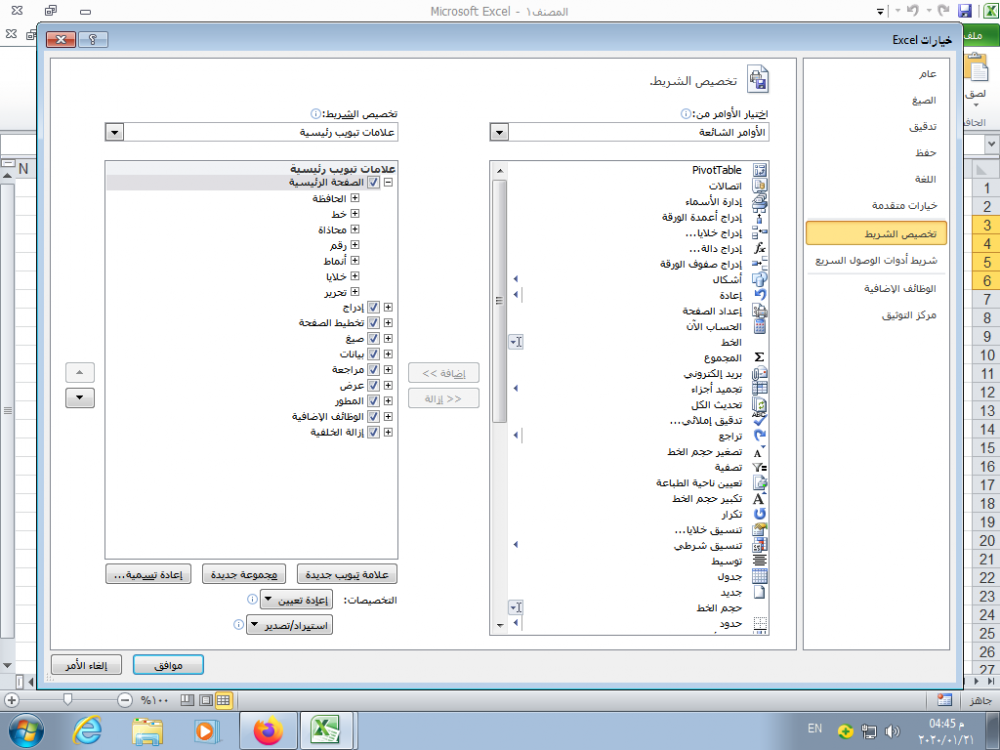Toggle the إدراج tab checkbox

click(x=373, y=307)
